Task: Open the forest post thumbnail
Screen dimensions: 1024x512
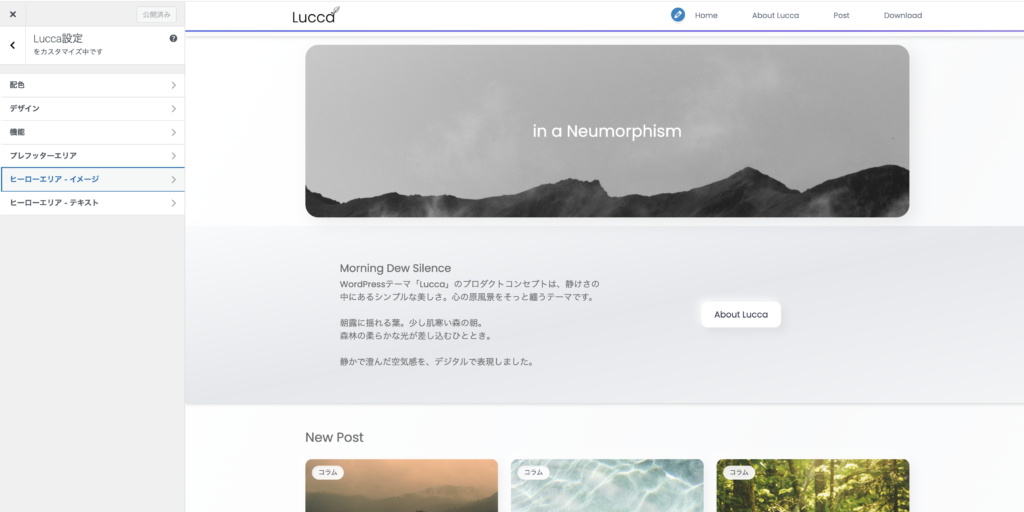Action: click(812, 492)
